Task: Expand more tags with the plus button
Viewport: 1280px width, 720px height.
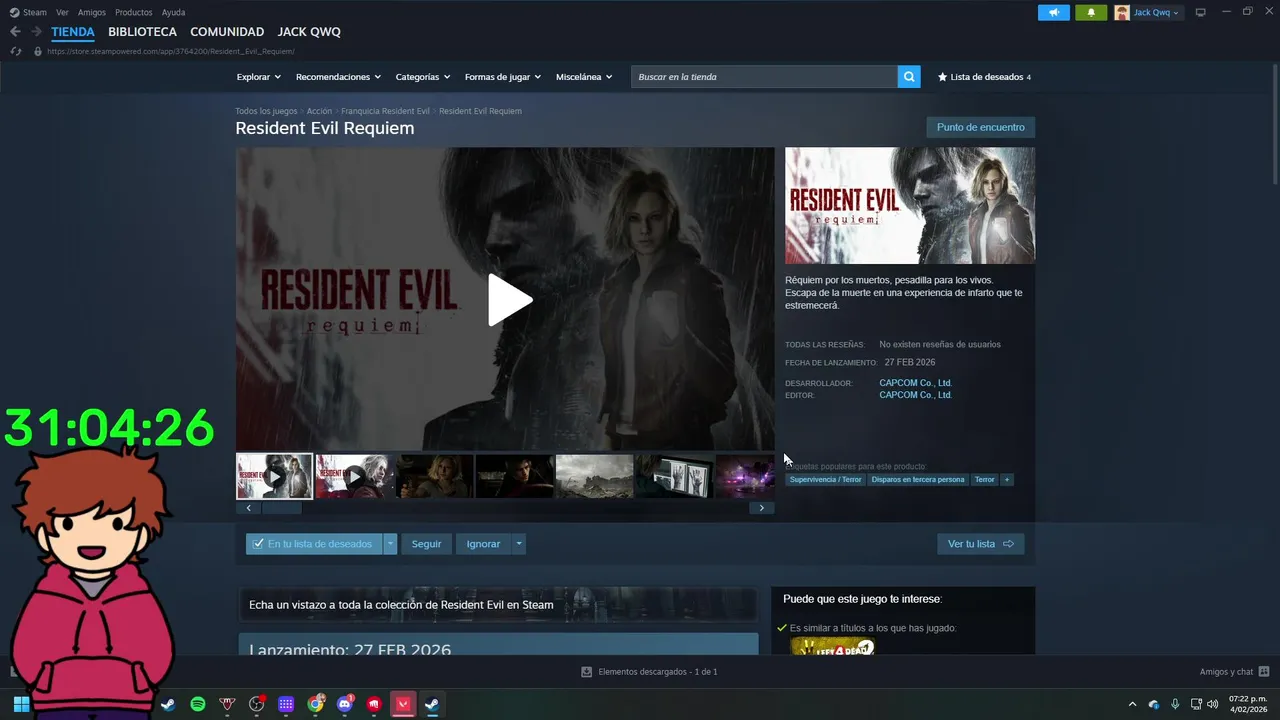Action: tap(1007, 480)
